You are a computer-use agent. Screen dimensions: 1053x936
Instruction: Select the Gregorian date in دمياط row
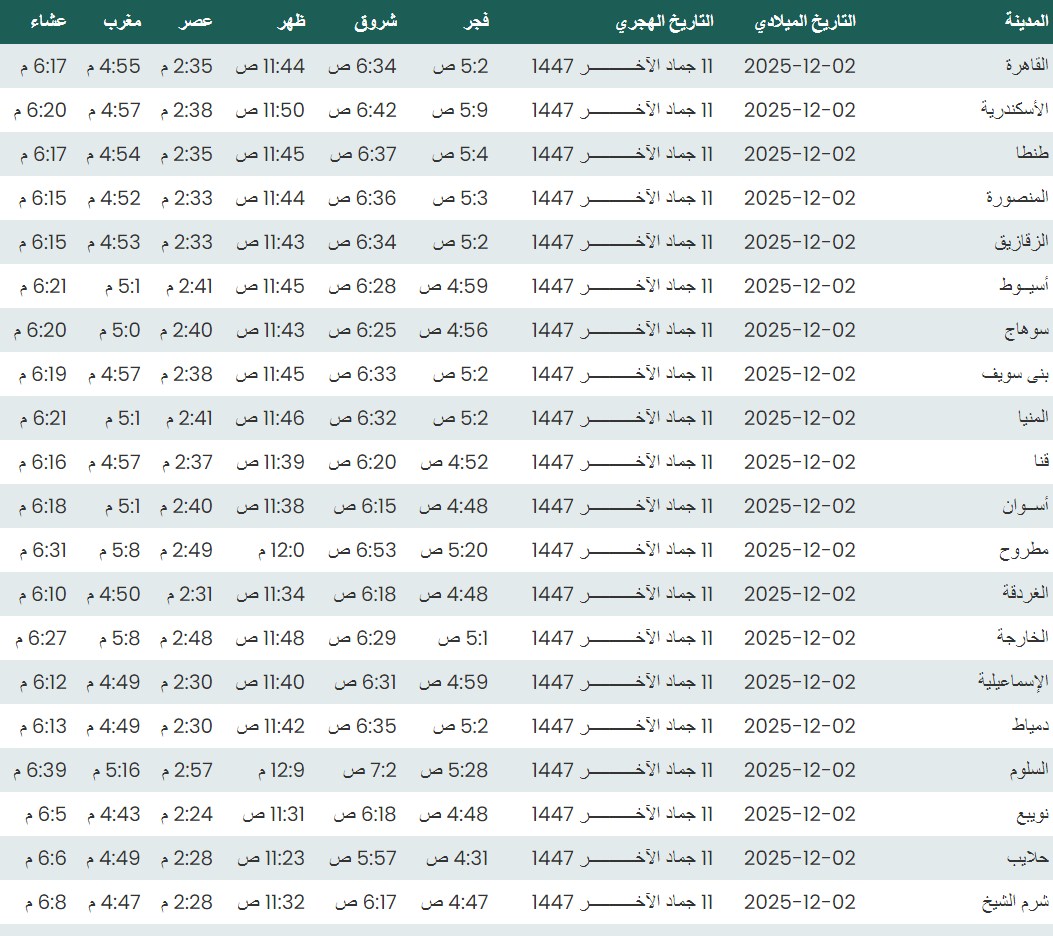click(800, 726)
